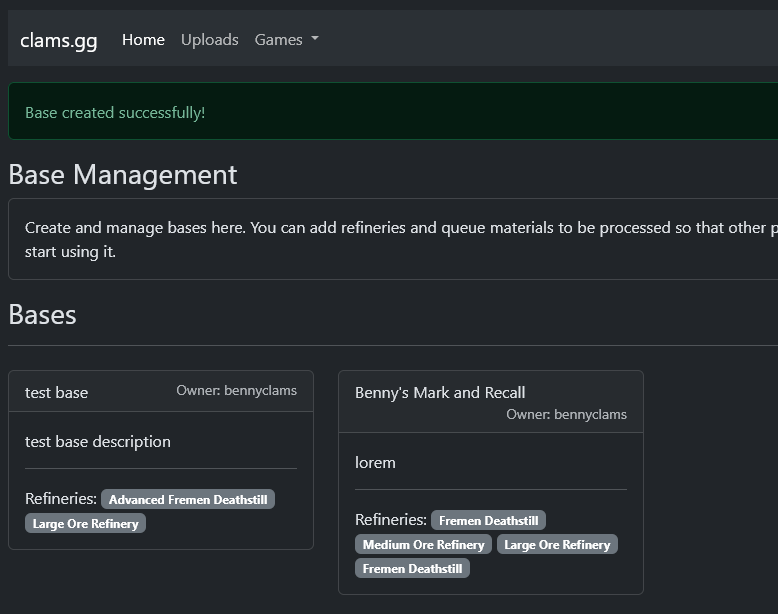Go to the Home nav item
Viewport: 778px width, 614px height.
click(x=143, y=40)
